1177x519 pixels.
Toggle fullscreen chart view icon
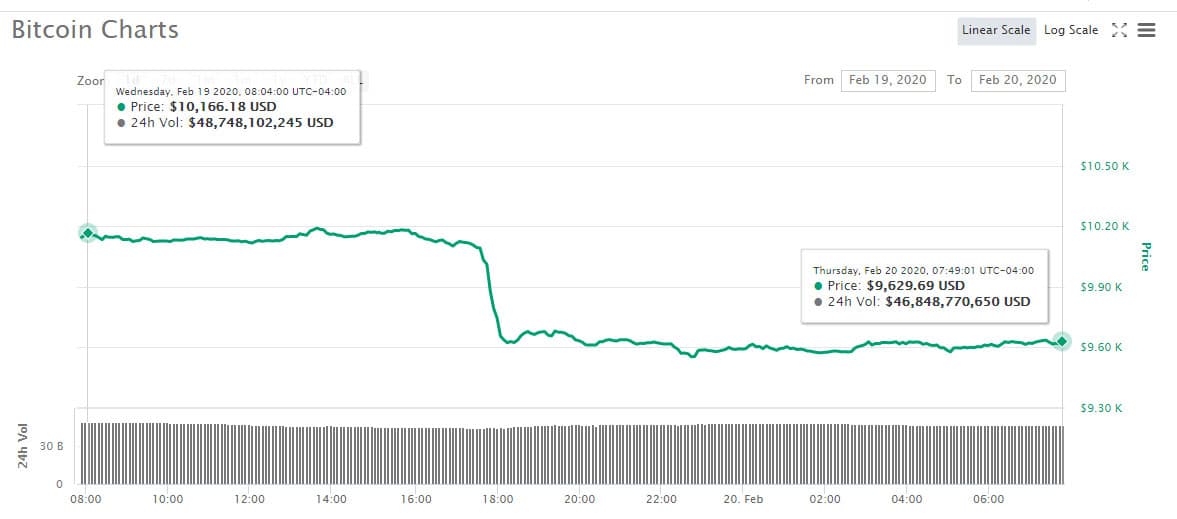(1119, 30)
